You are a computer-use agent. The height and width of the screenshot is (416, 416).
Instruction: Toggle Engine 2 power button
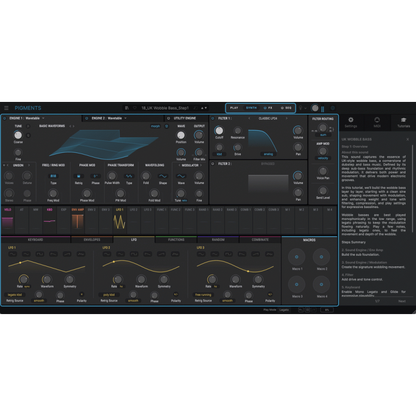pyautogui.click(x=87, y=118)
